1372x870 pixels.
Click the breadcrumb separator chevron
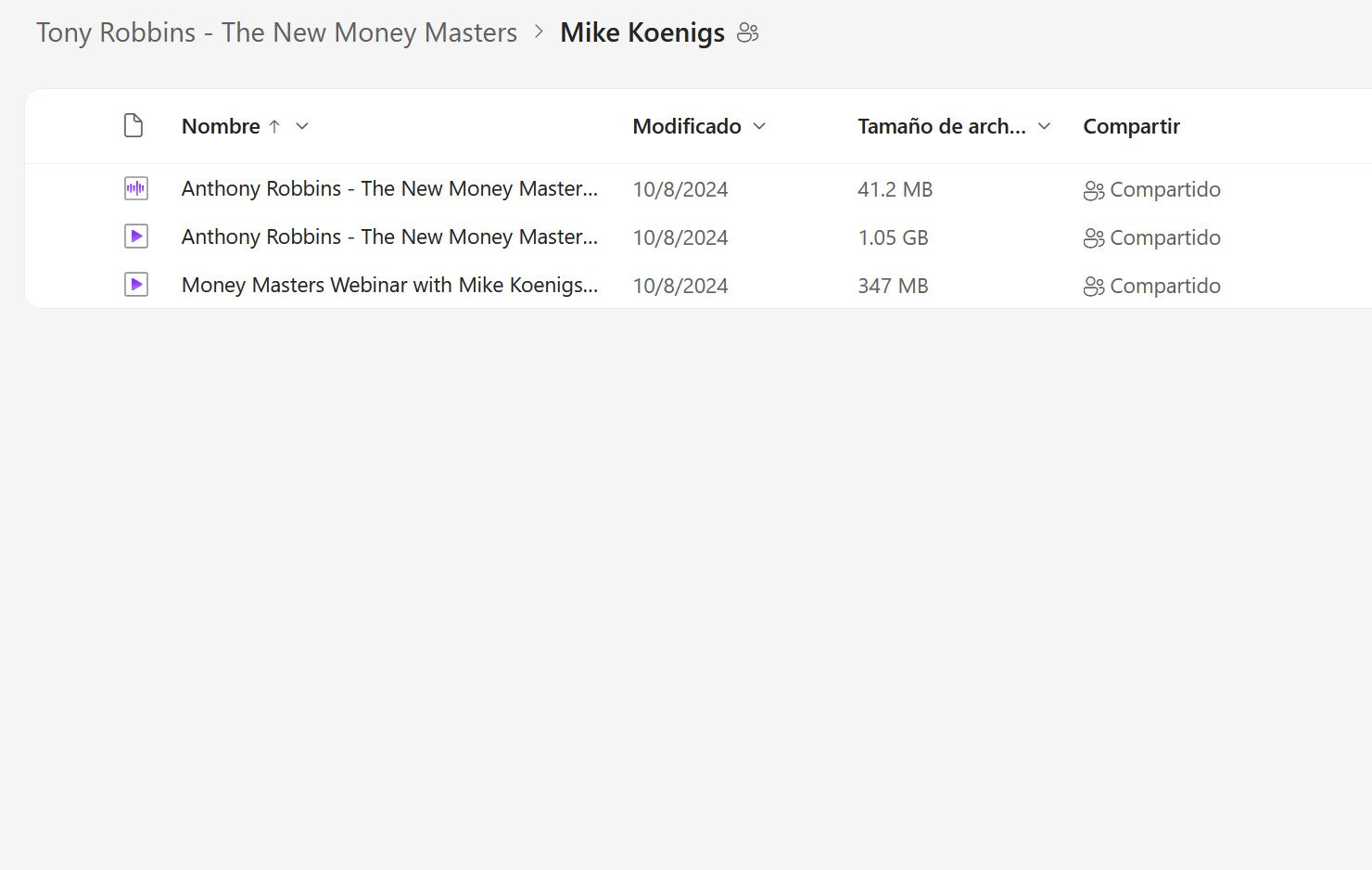(539, 32)
